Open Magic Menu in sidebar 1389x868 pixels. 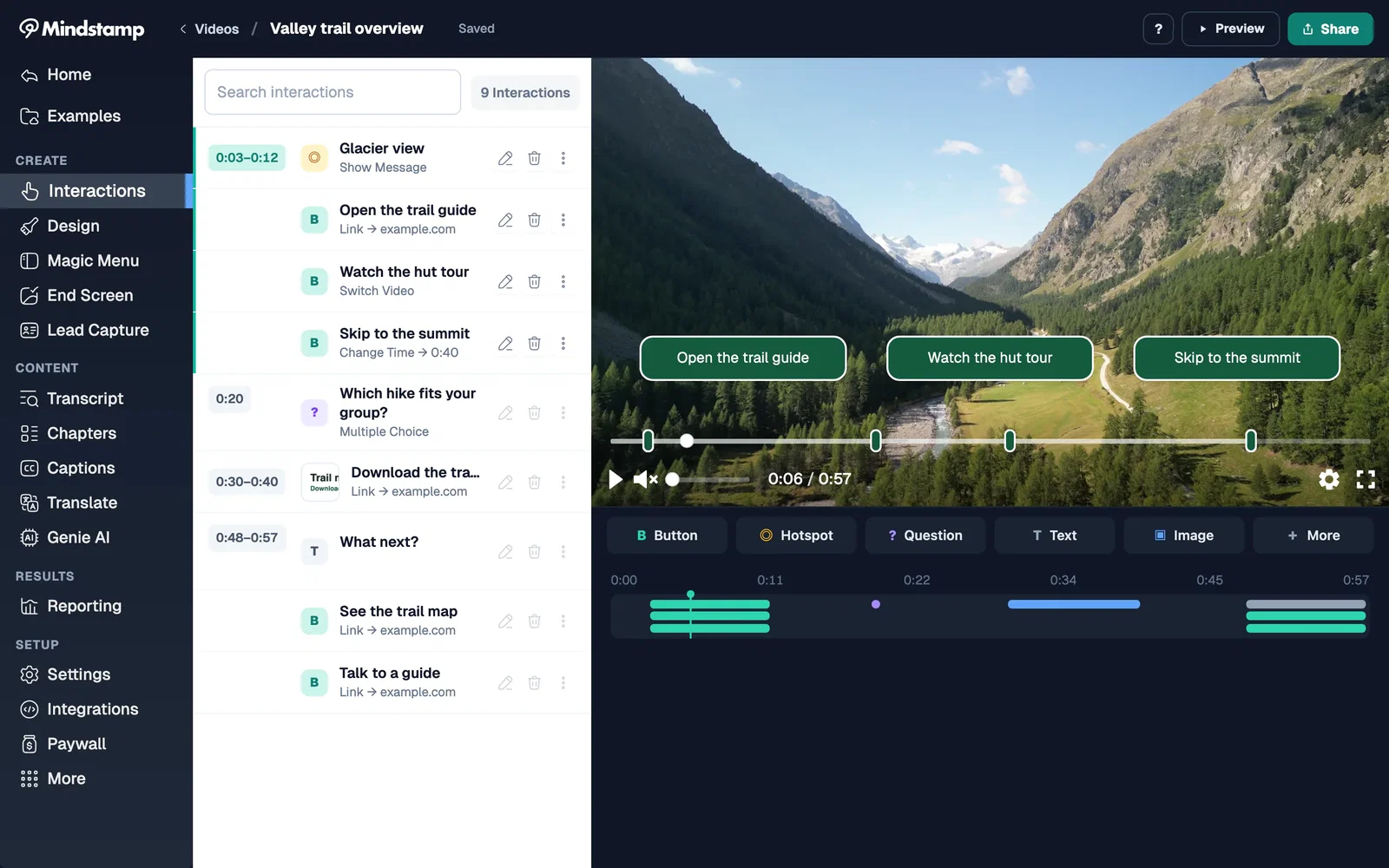pyautogui.click(x=95, y=260)
